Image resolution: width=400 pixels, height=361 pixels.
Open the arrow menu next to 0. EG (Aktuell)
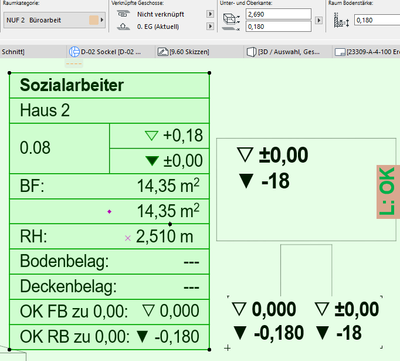point(210,26)
